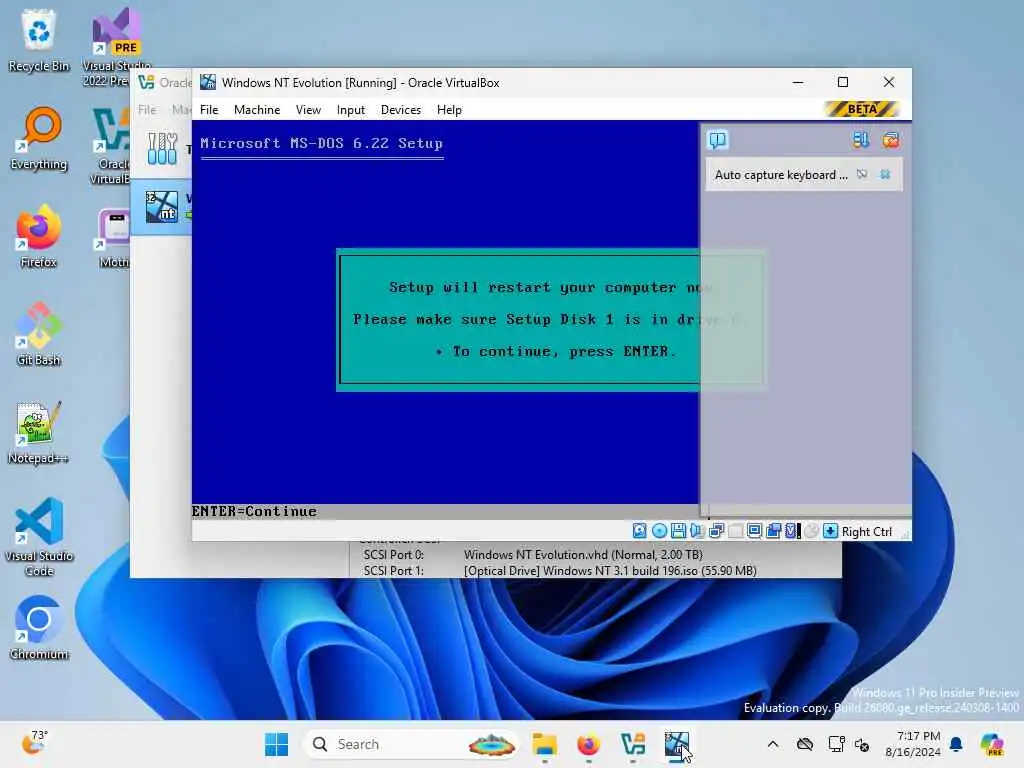Image resolution: width=1024 pixels, height=768 pixels.
Task: Open the View menu
Action: [308, 110]
